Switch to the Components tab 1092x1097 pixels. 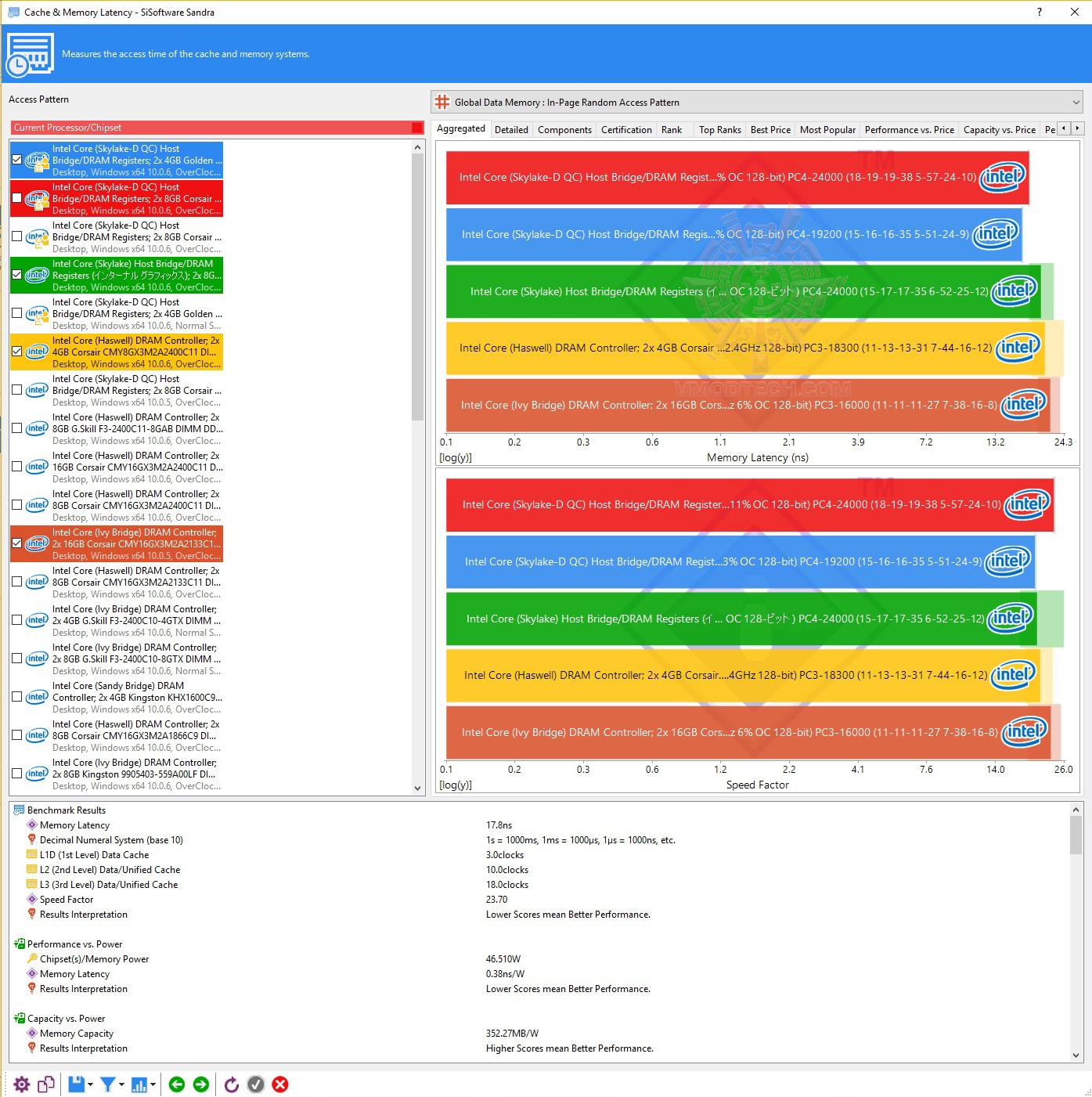coord(564,130)
